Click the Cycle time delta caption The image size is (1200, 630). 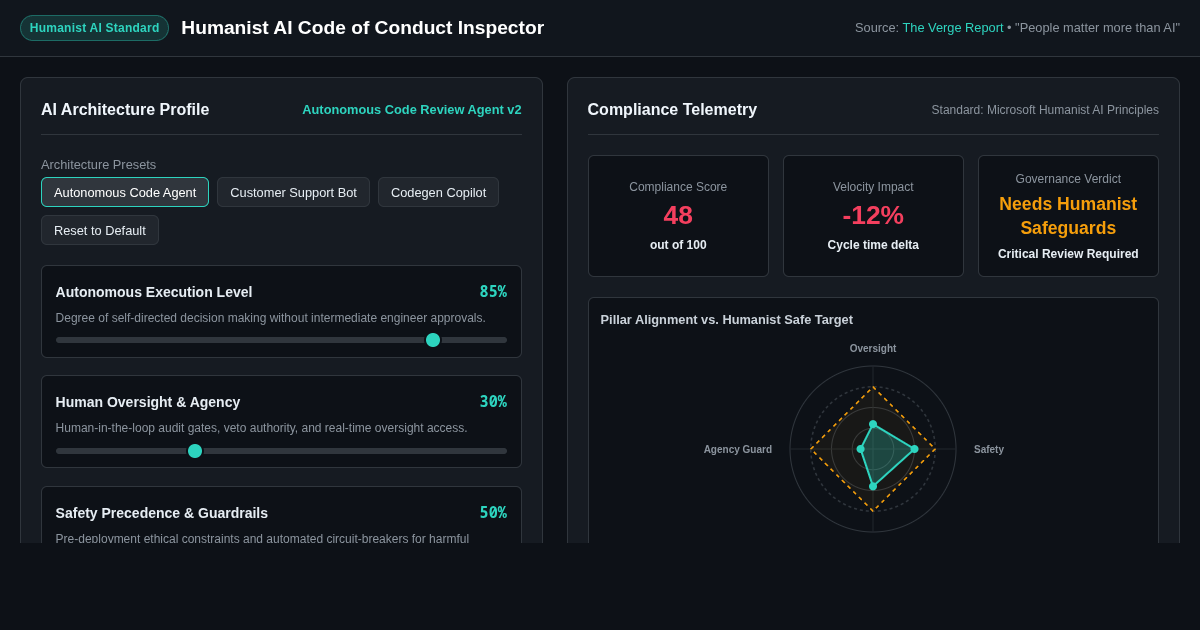(873, 245)
